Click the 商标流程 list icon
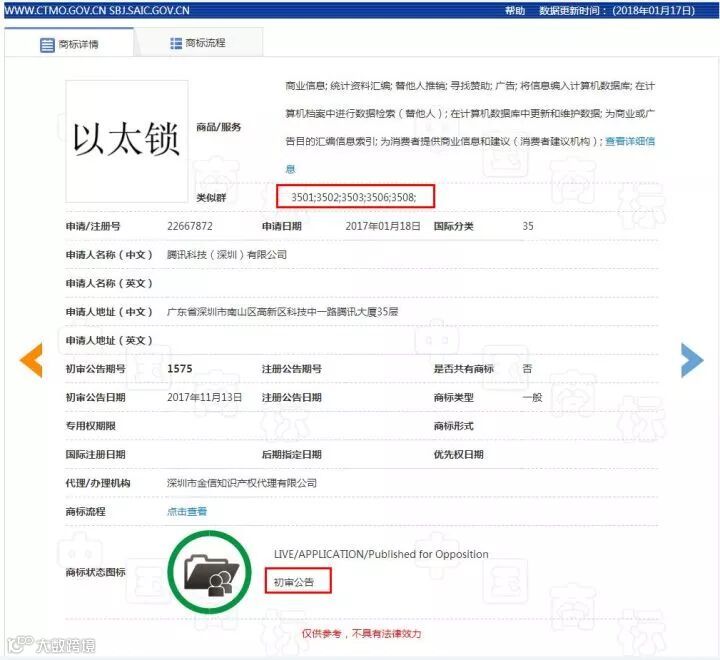 click(176, 43)
